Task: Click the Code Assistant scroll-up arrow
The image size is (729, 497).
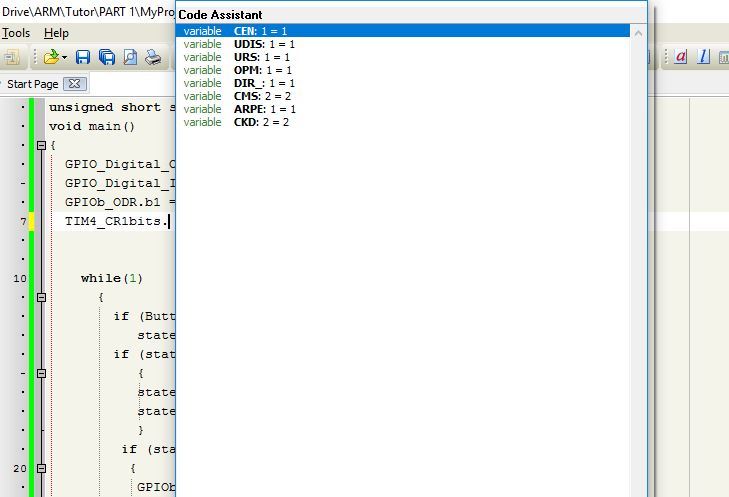Action: 638,33
